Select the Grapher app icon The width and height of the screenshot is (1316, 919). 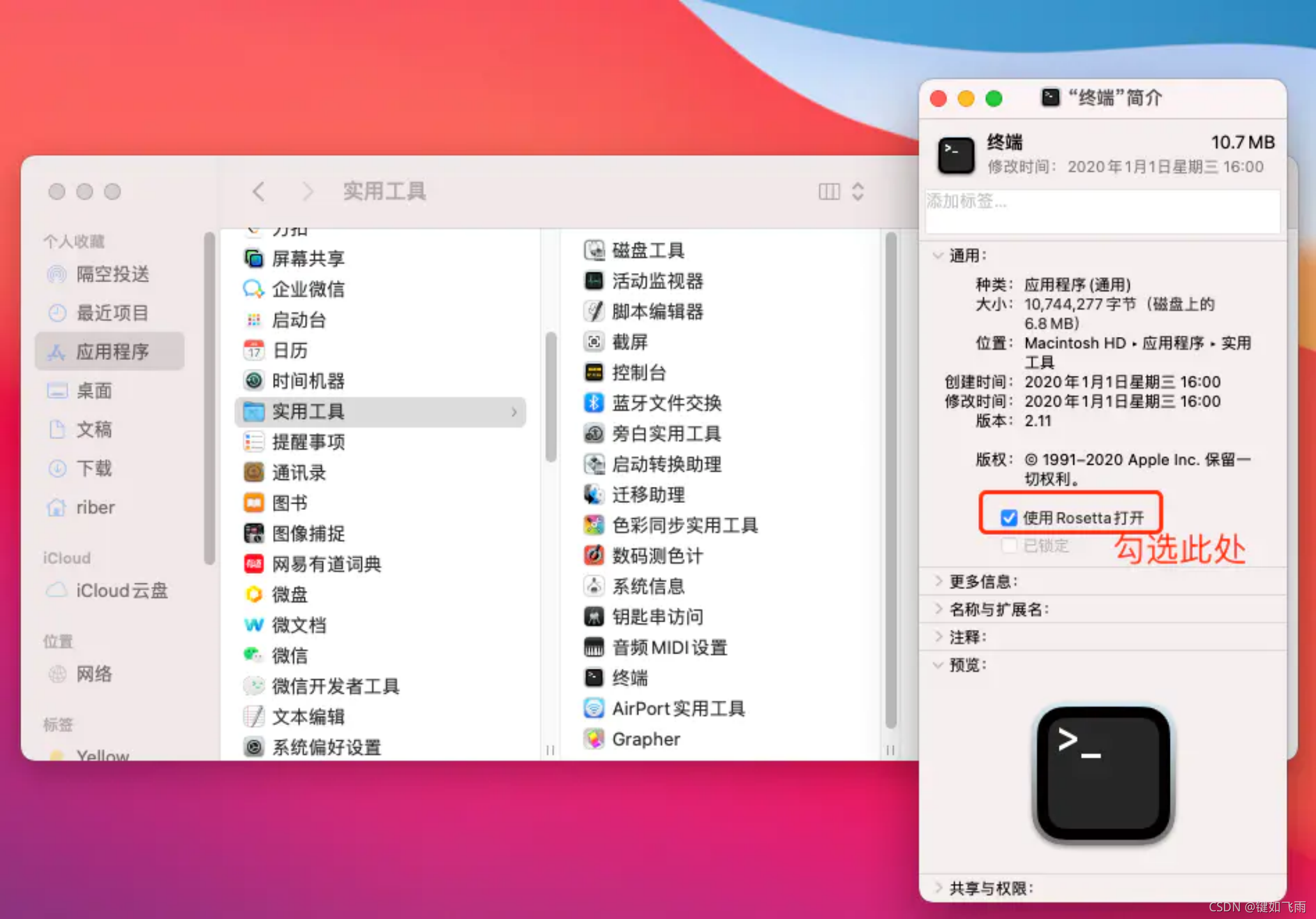pyautogui.click(x=594, y=739)
